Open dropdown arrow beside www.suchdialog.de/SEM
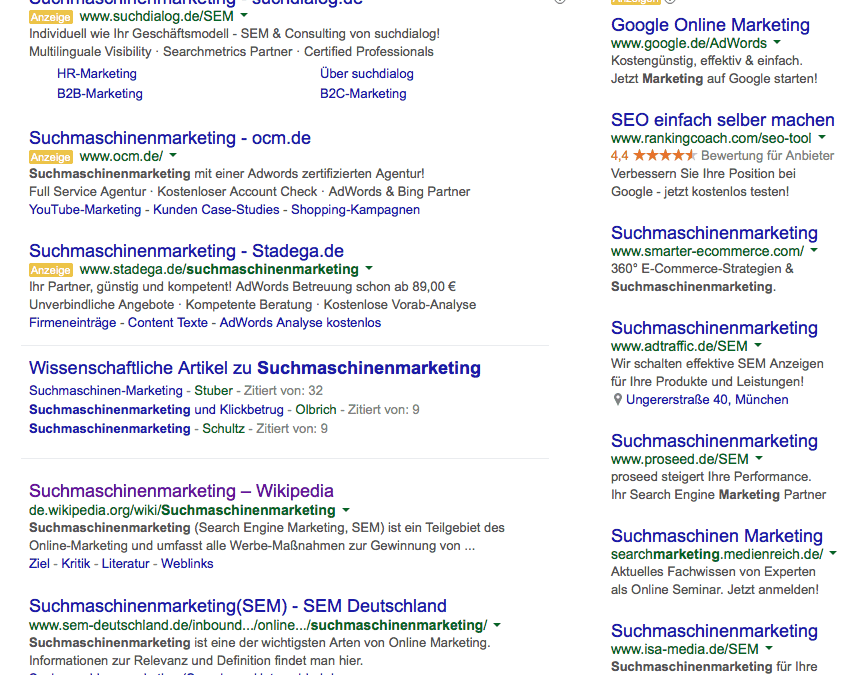 [244, 16]
